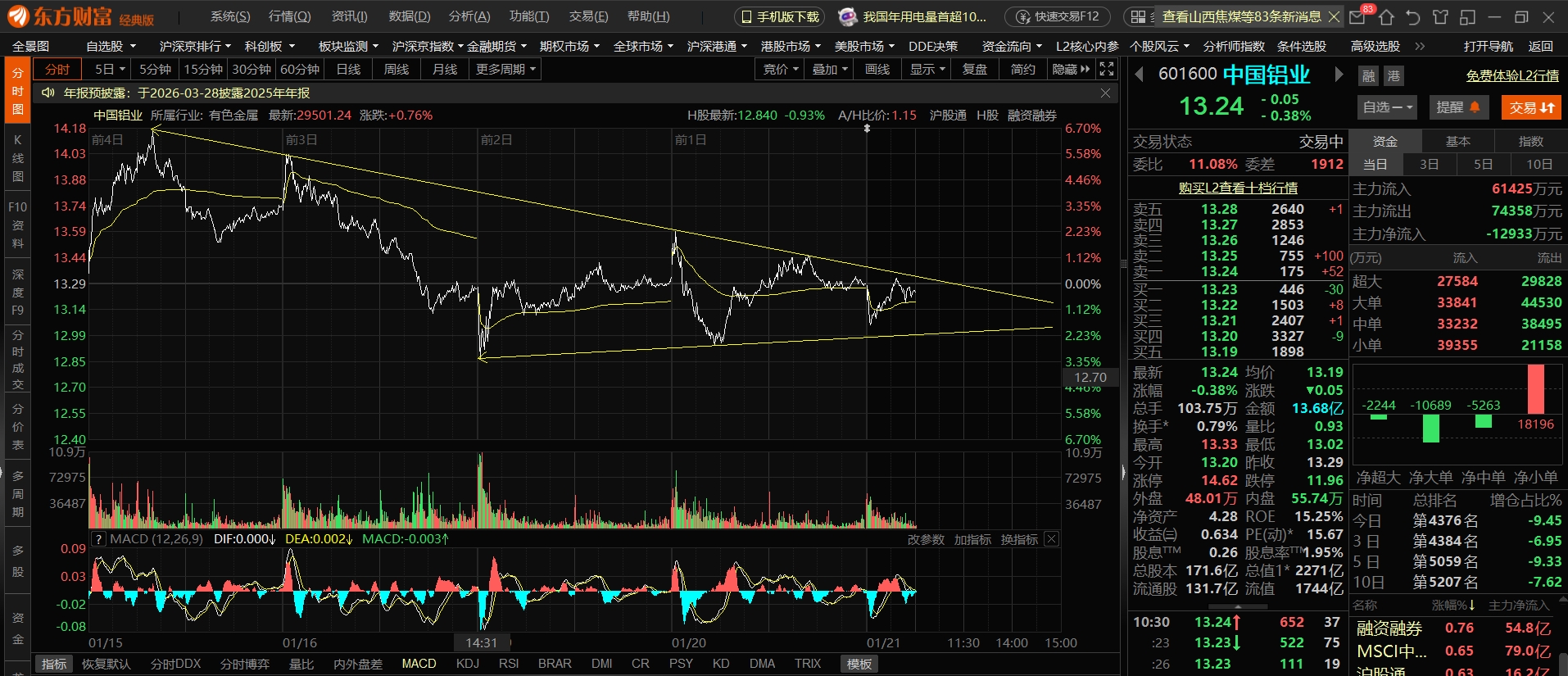The width and height of the screenshot is (1568, 676).
Task: Open 自选一 watchlist dropdown
Action: pyautogui.click(x=1388, y=107)
